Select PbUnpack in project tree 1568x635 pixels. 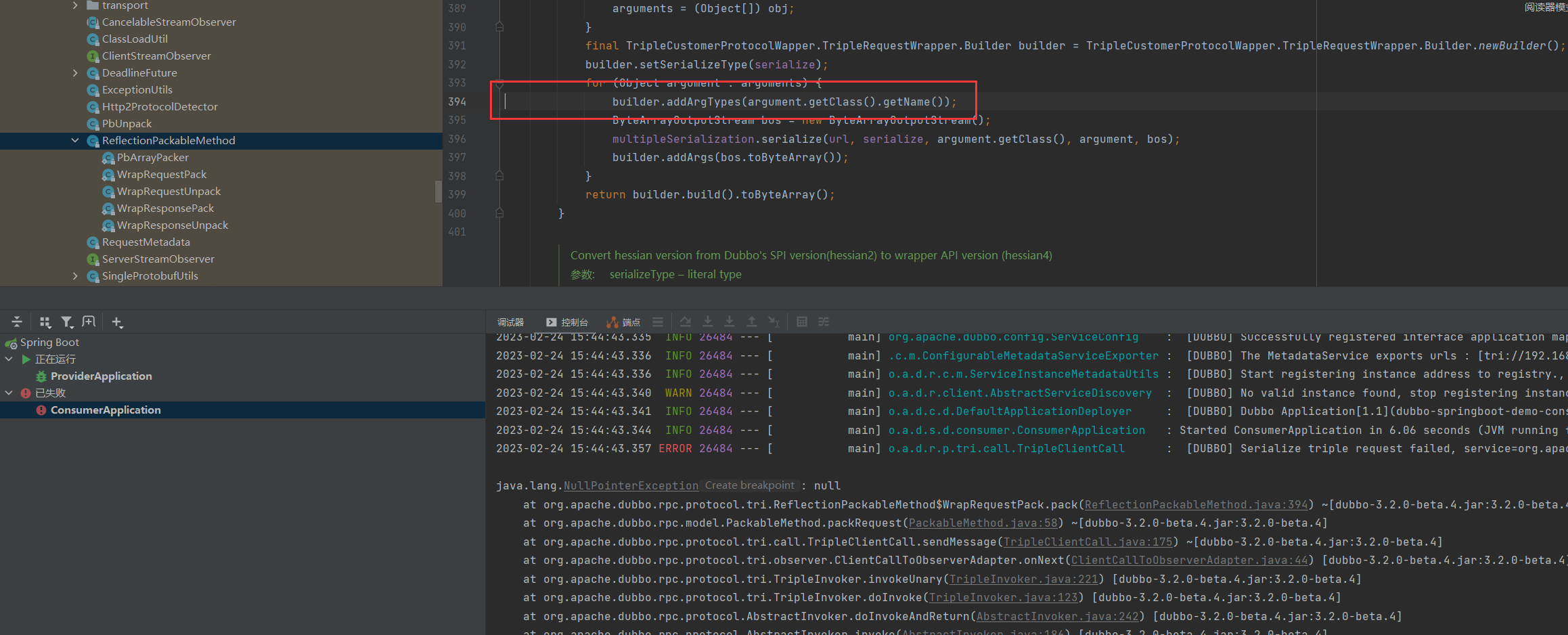[127, 124]
